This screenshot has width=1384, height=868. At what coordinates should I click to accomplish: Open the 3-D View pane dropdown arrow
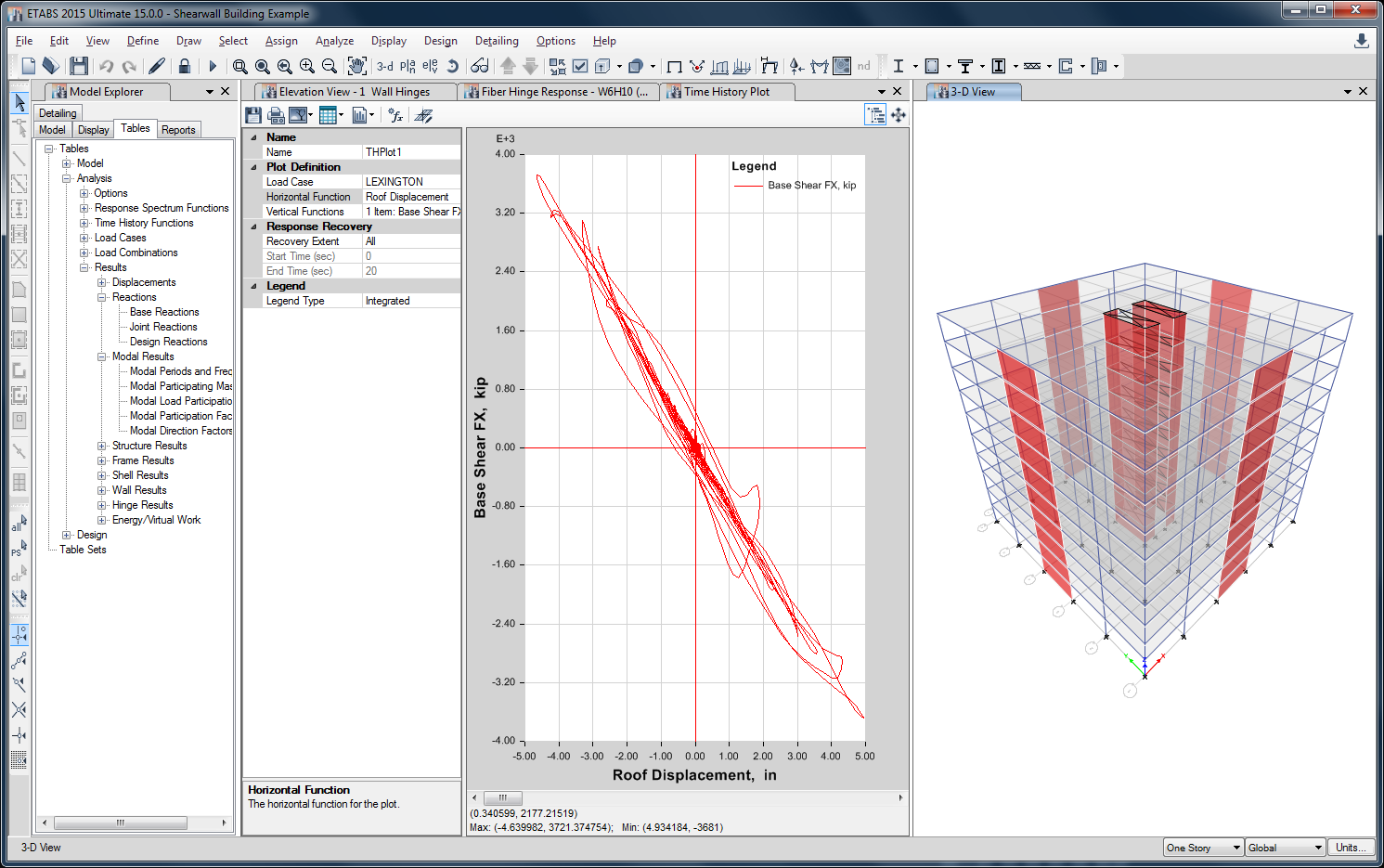tap(1348, 92)
